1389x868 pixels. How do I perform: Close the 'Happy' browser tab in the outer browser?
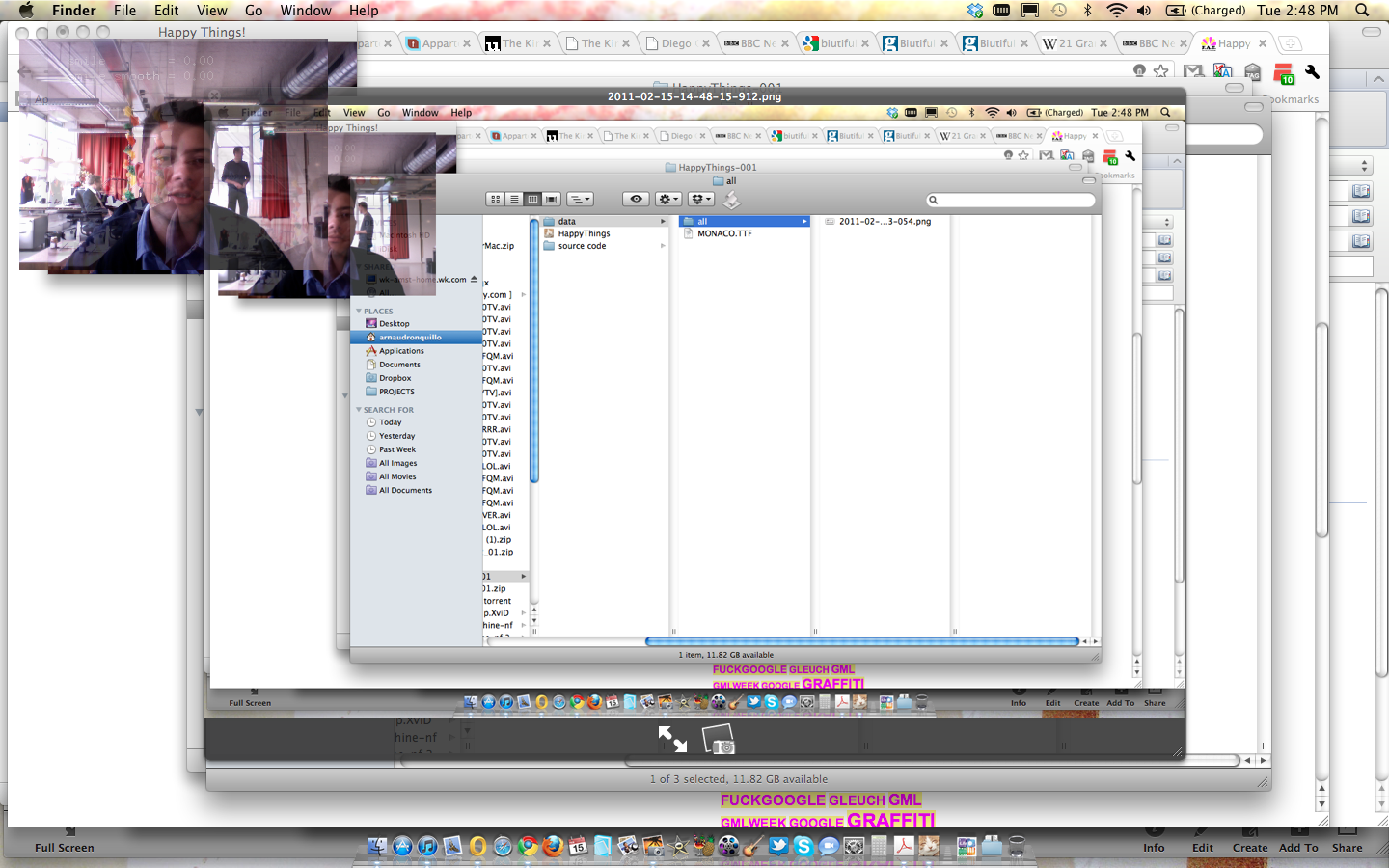point(1263,43)
